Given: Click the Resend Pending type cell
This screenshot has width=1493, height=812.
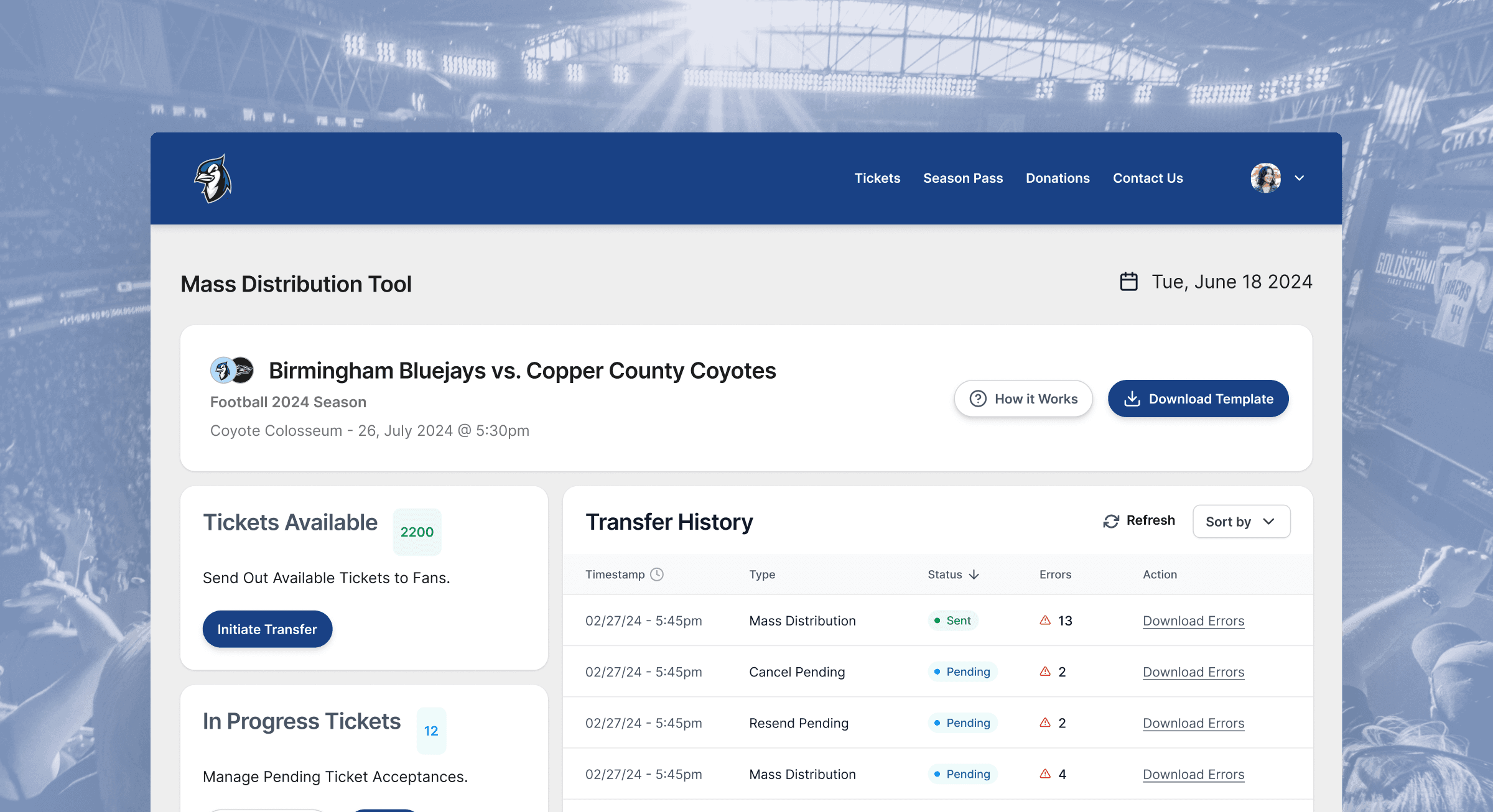Looking at the screenshot, I should [799, 723].
